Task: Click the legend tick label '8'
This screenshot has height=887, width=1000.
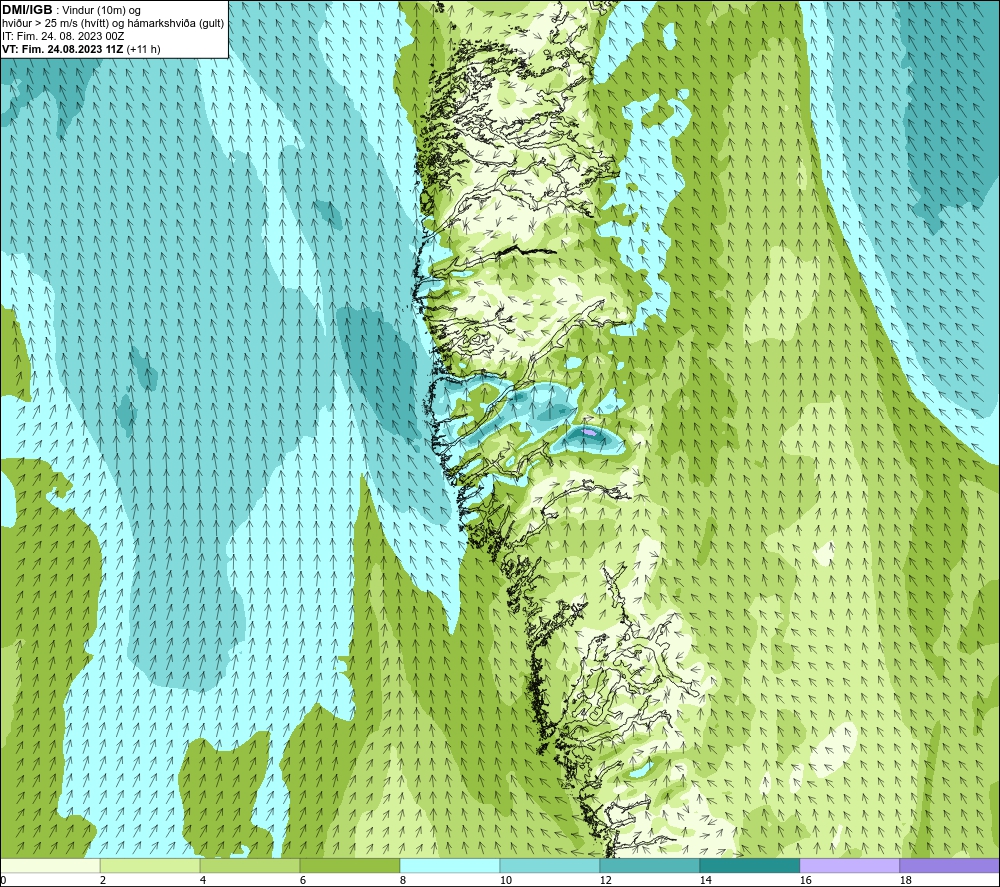Action: tap(402, 880)
